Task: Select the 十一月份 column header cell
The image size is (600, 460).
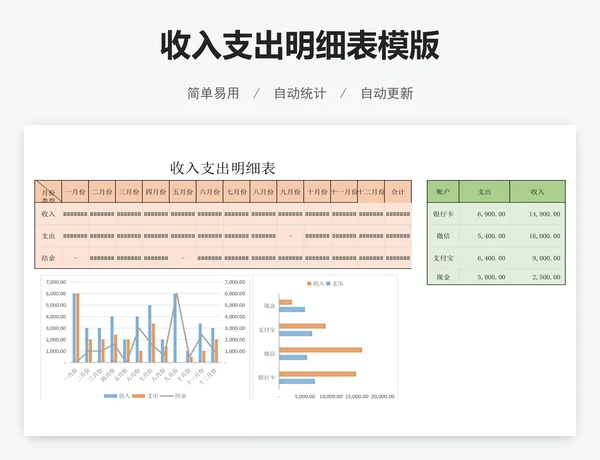Action: pyautogui.click(x=344, y=192)
